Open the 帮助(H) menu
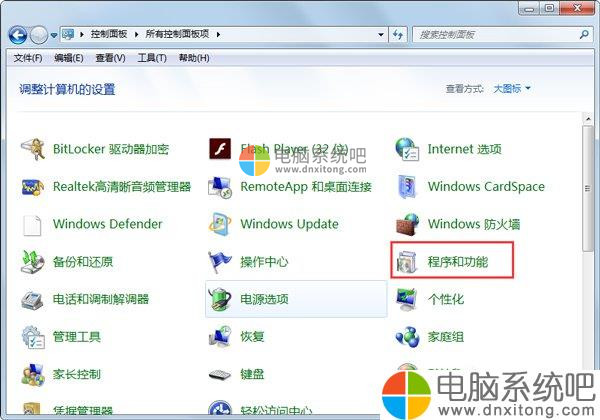600x420 pixels. (194, 58)
